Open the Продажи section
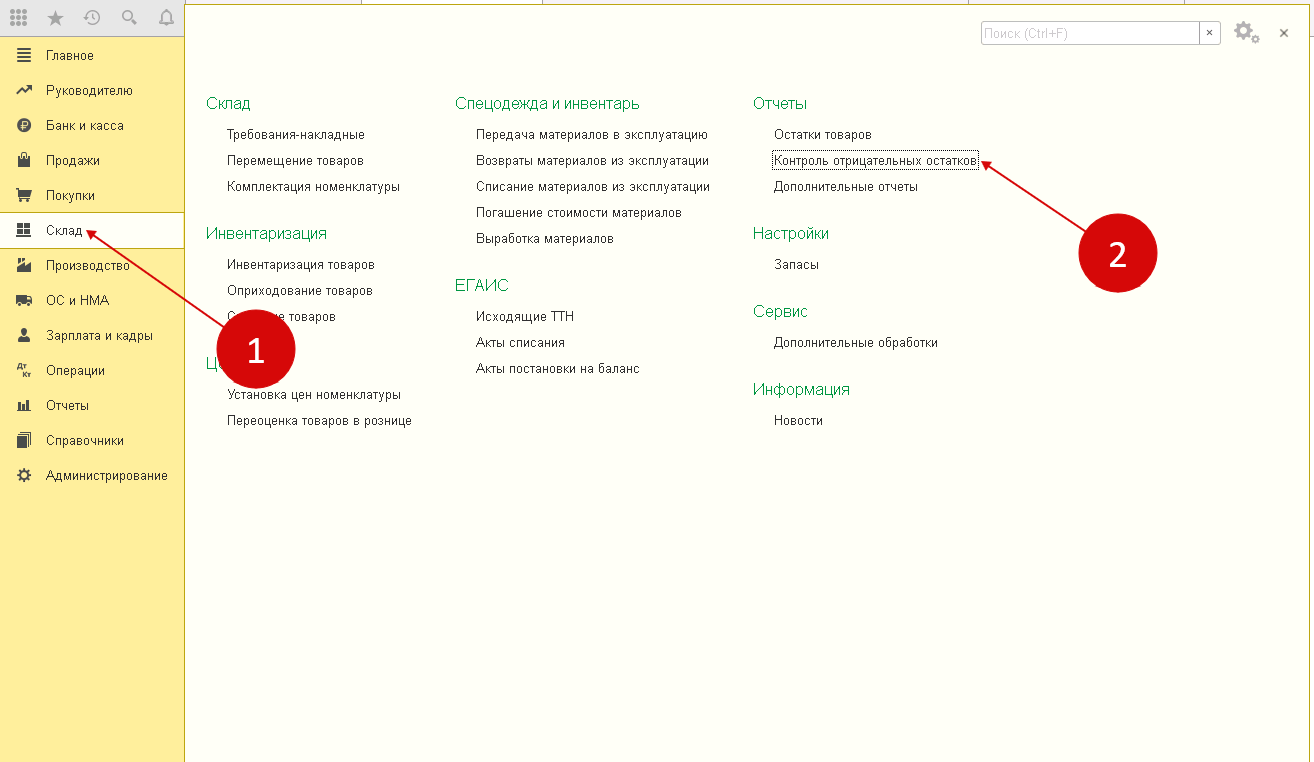The width and height of the screenshot is (1314, 762). (72, 161)
